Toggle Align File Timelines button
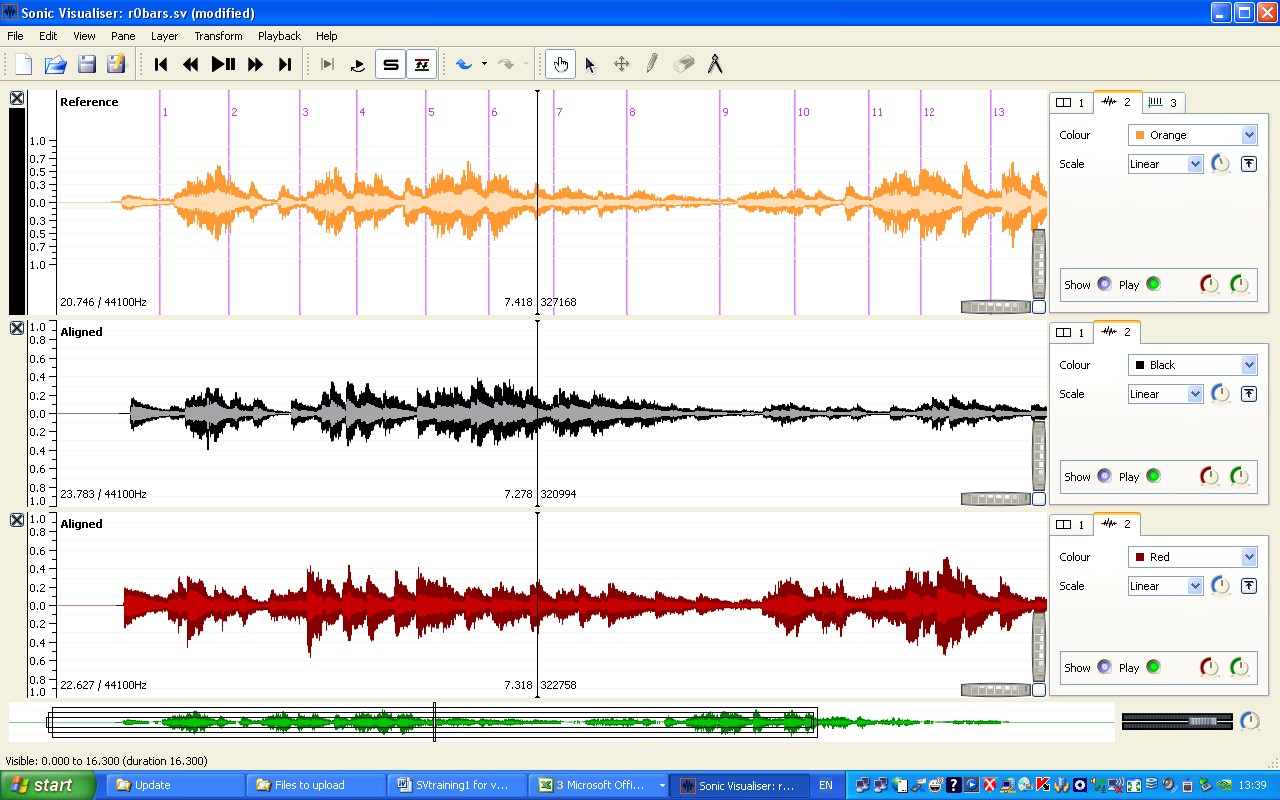The width and height of the screenshot is (1280, 800). tap(422, 64)
